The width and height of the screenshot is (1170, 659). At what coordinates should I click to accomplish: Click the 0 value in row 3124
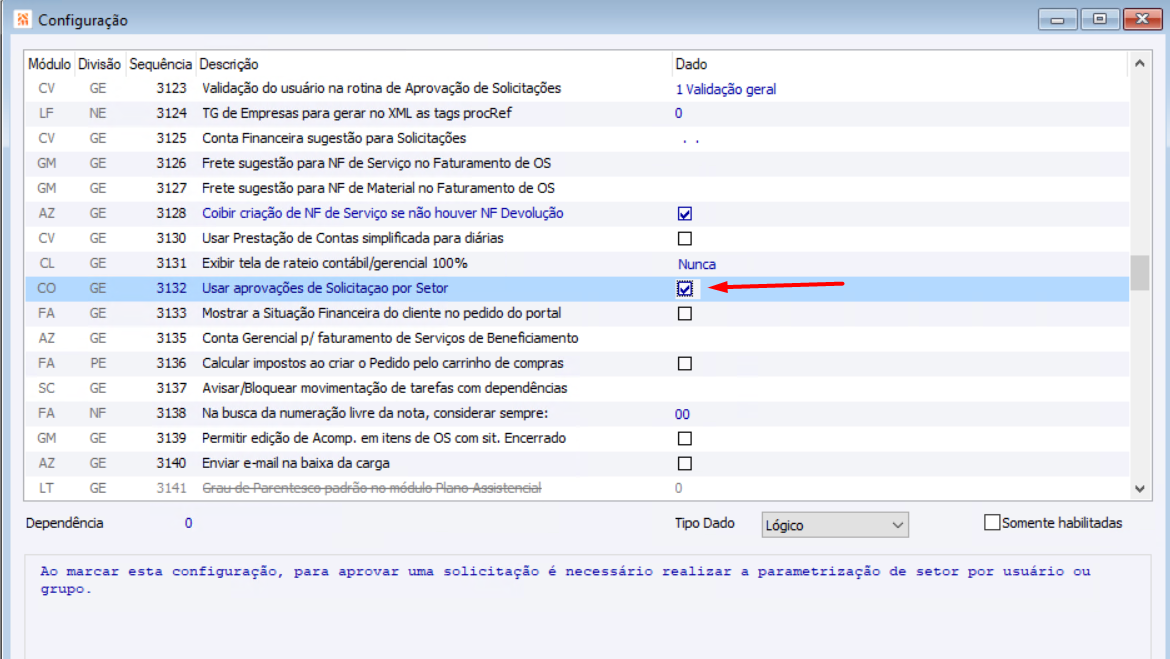[x=678, y=113]
